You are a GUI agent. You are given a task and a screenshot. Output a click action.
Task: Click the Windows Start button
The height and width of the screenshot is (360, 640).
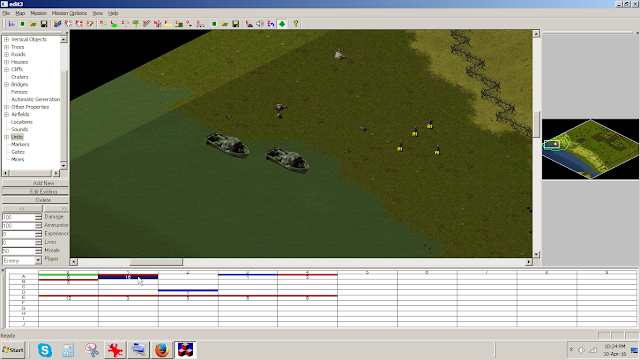(13, 350)
